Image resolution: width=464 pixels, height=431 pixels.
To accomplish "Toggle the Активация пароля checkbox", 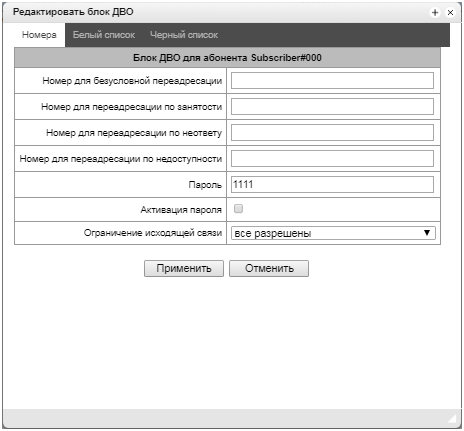I will point(238,209).
